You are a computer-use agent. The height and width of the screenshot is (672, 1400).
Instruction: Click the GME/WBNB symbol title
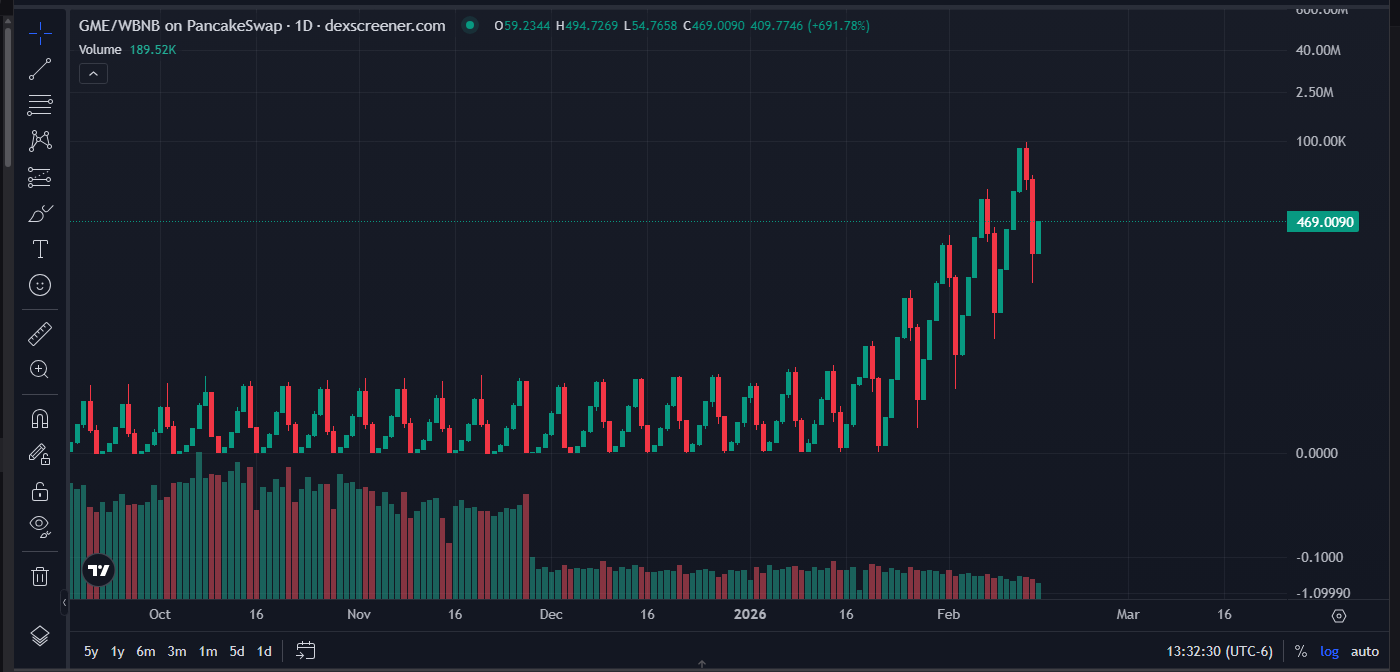262,26
